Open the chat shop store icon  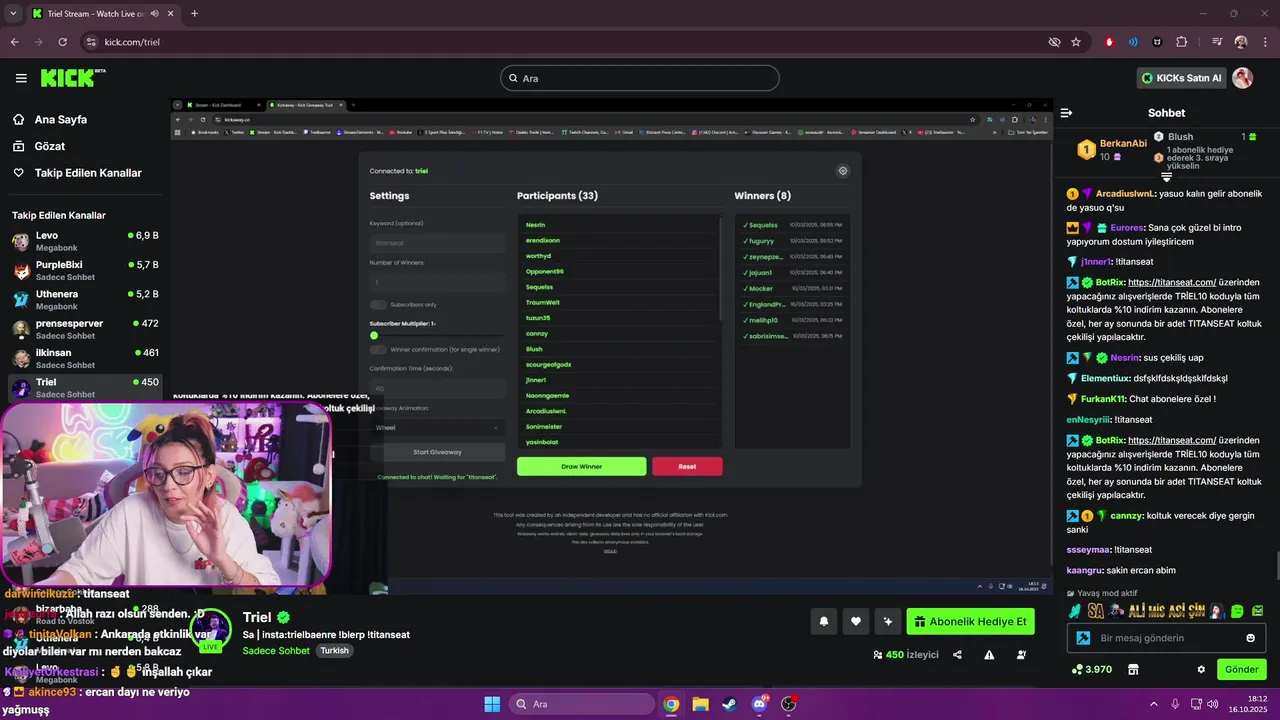pyautogui.click(x=1133, y=669)
